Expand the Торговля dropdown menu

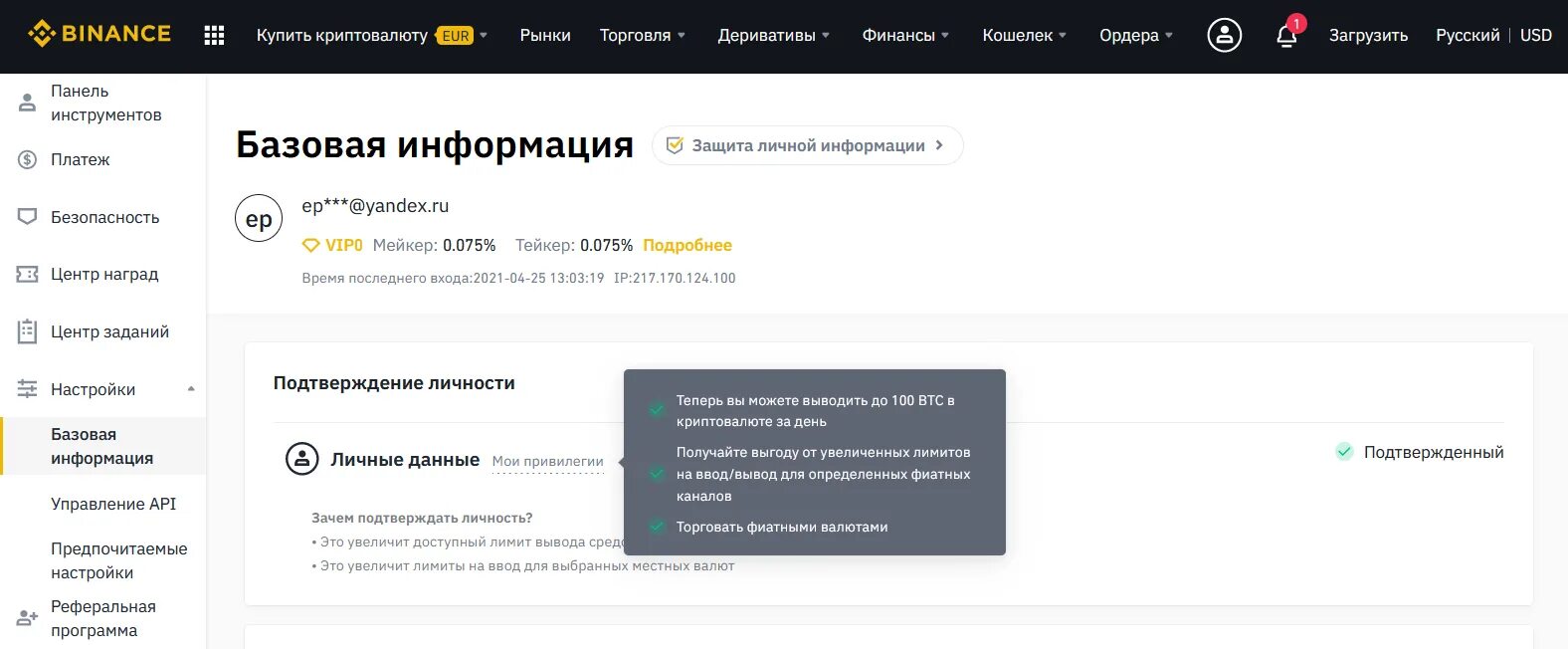tap(682, 35)
